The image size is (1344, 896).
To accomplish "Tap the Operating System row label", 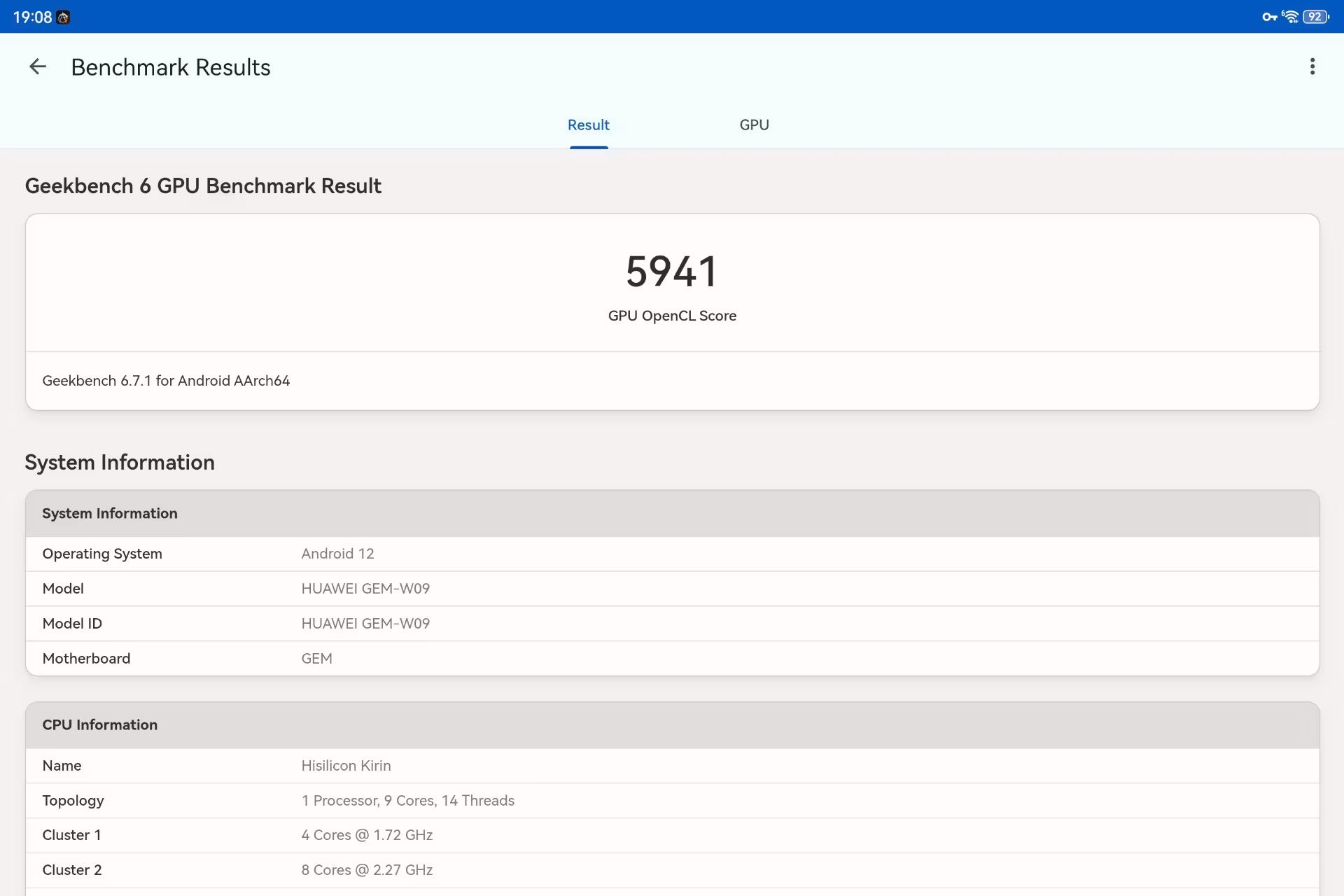I will pyautogui.click(x=102, y=554).
